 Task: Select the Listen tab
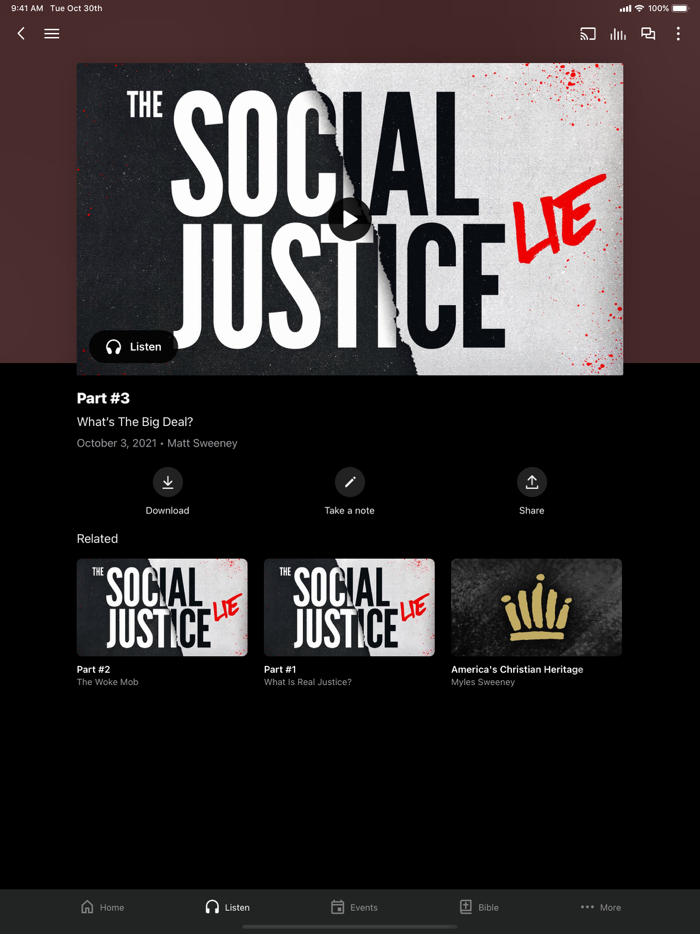coord(228,907)
